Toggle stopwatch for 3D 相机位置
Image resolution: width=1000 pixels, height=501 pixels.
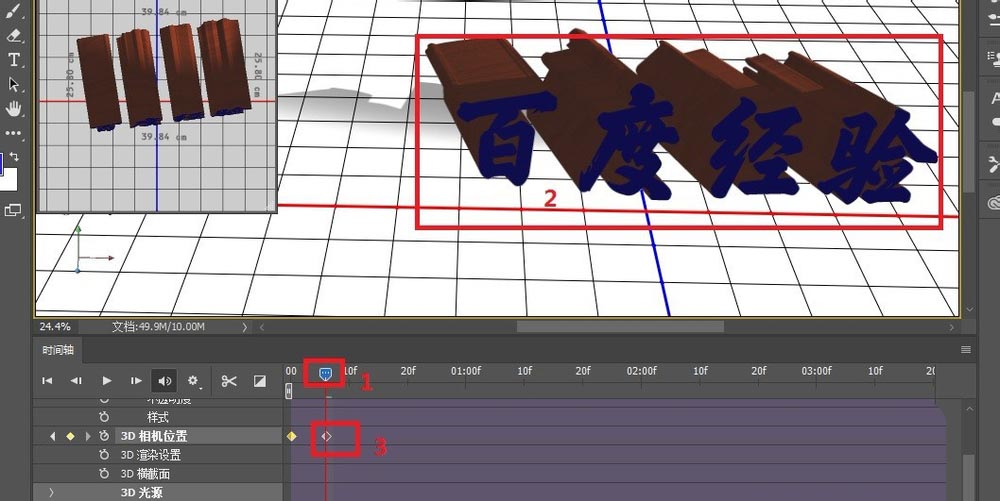point(104,436)
